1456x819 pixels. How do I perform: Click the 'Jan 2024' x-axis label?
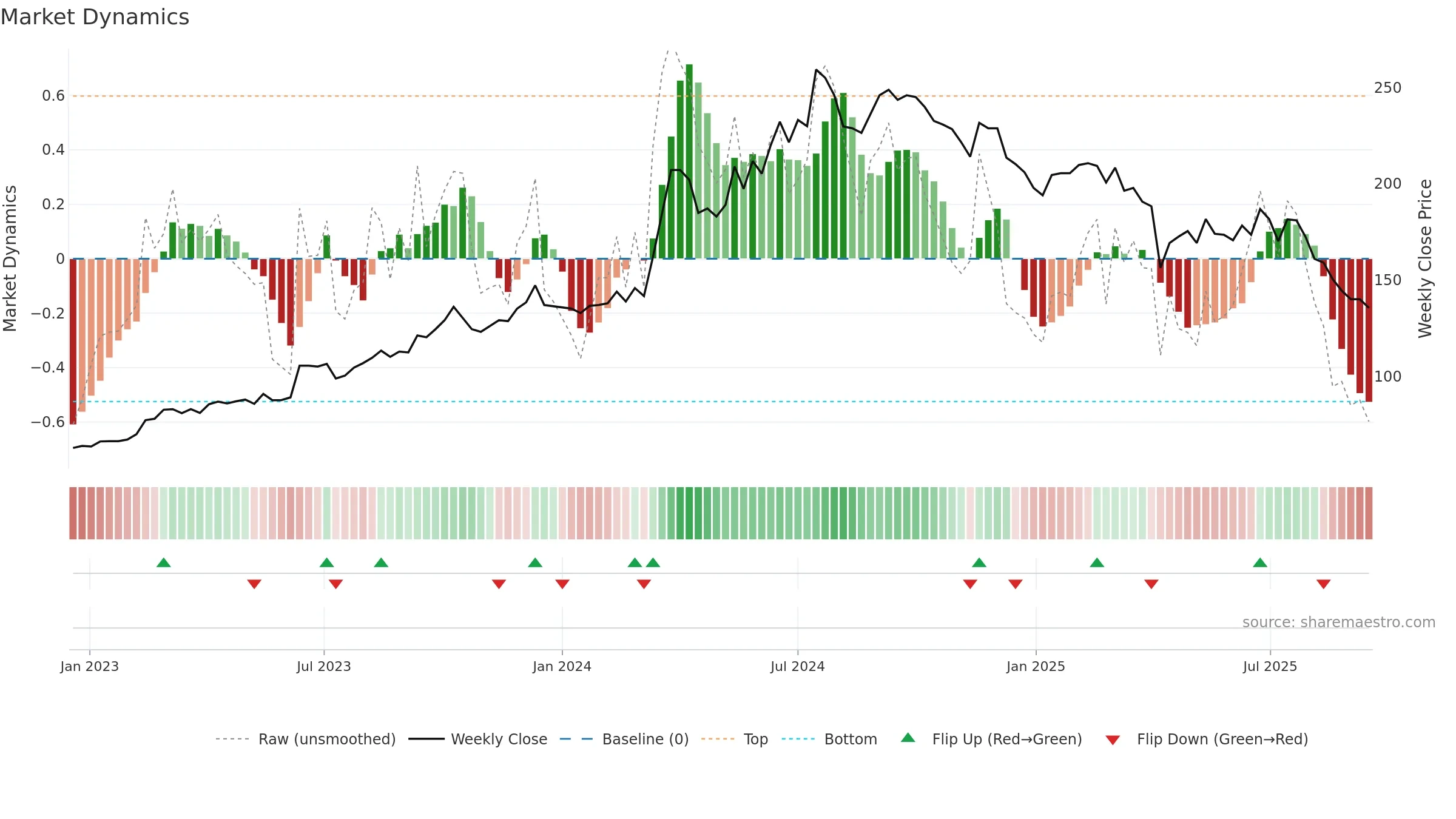(x=562, y=666)
